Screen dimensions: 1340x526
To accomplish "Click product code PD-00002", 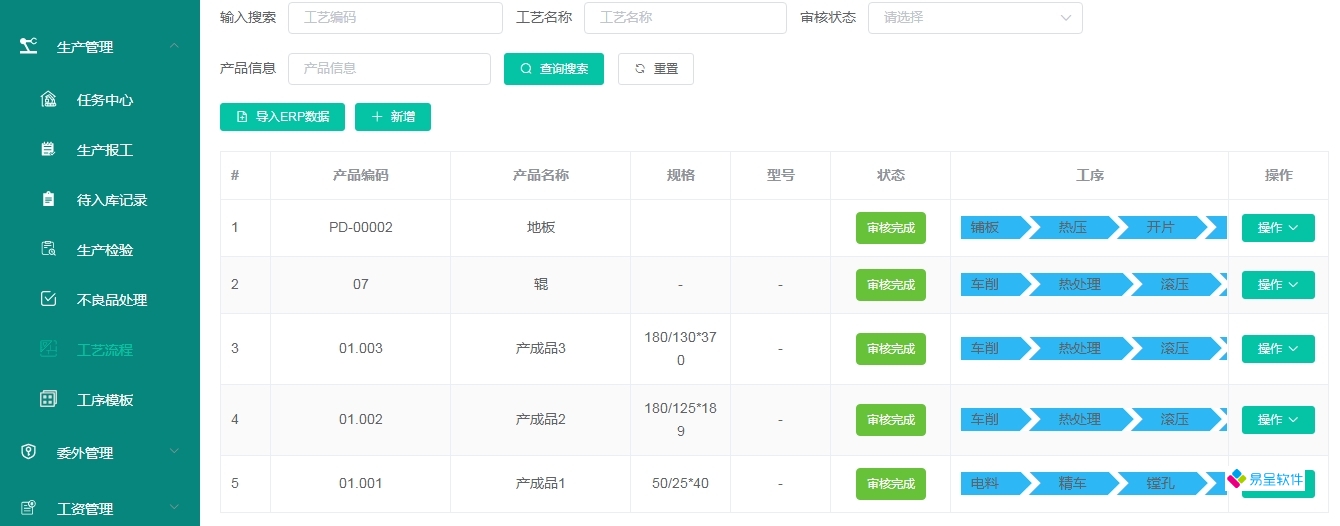I will [x=361, y=227].
